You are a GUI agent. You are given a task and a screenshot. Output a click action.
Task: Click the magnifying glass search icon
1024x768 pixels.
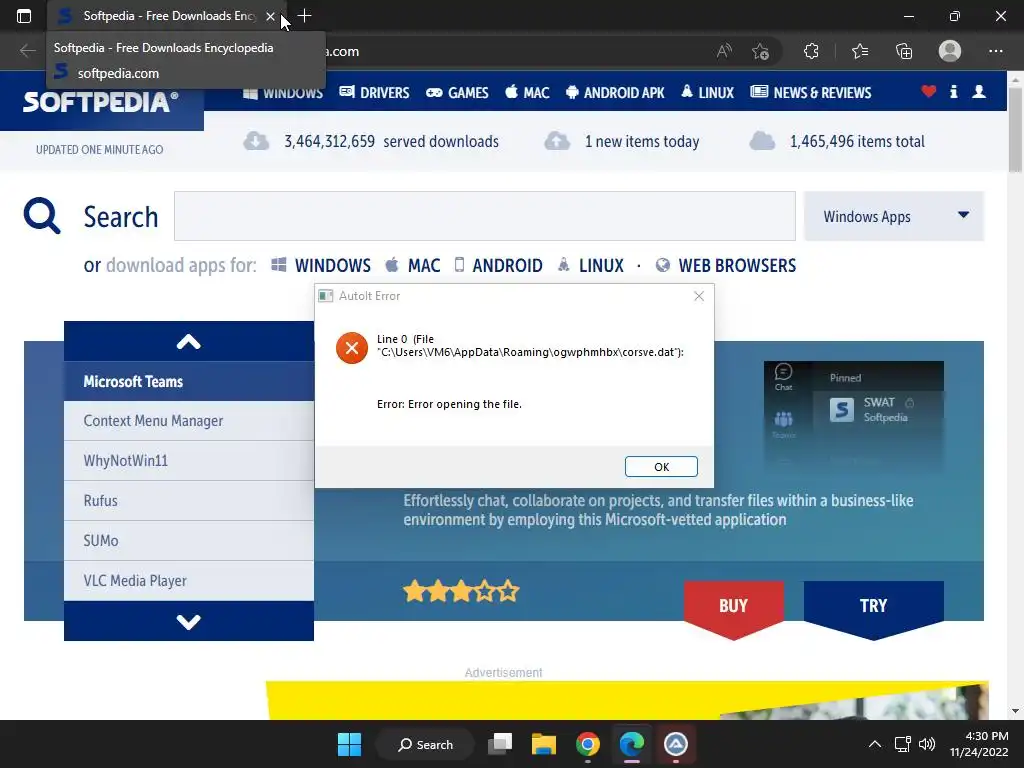[x=42, y=216]
